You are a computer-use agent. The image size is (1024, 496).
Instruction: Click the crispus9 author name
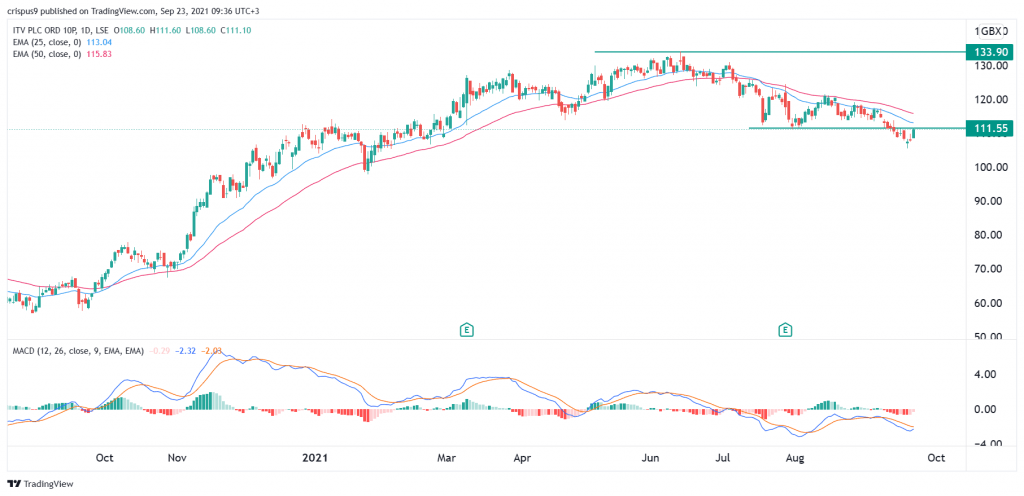[27, 8]
